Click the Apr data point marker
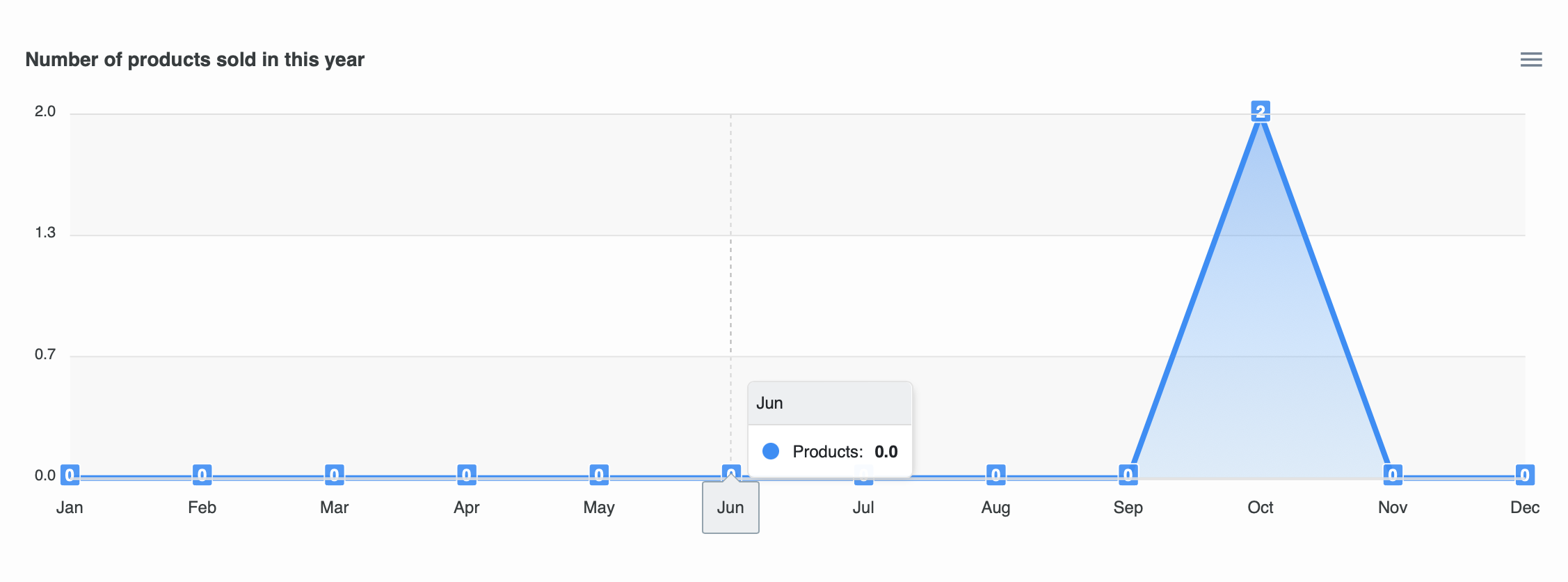The image size is (1568, 582). 466,475
